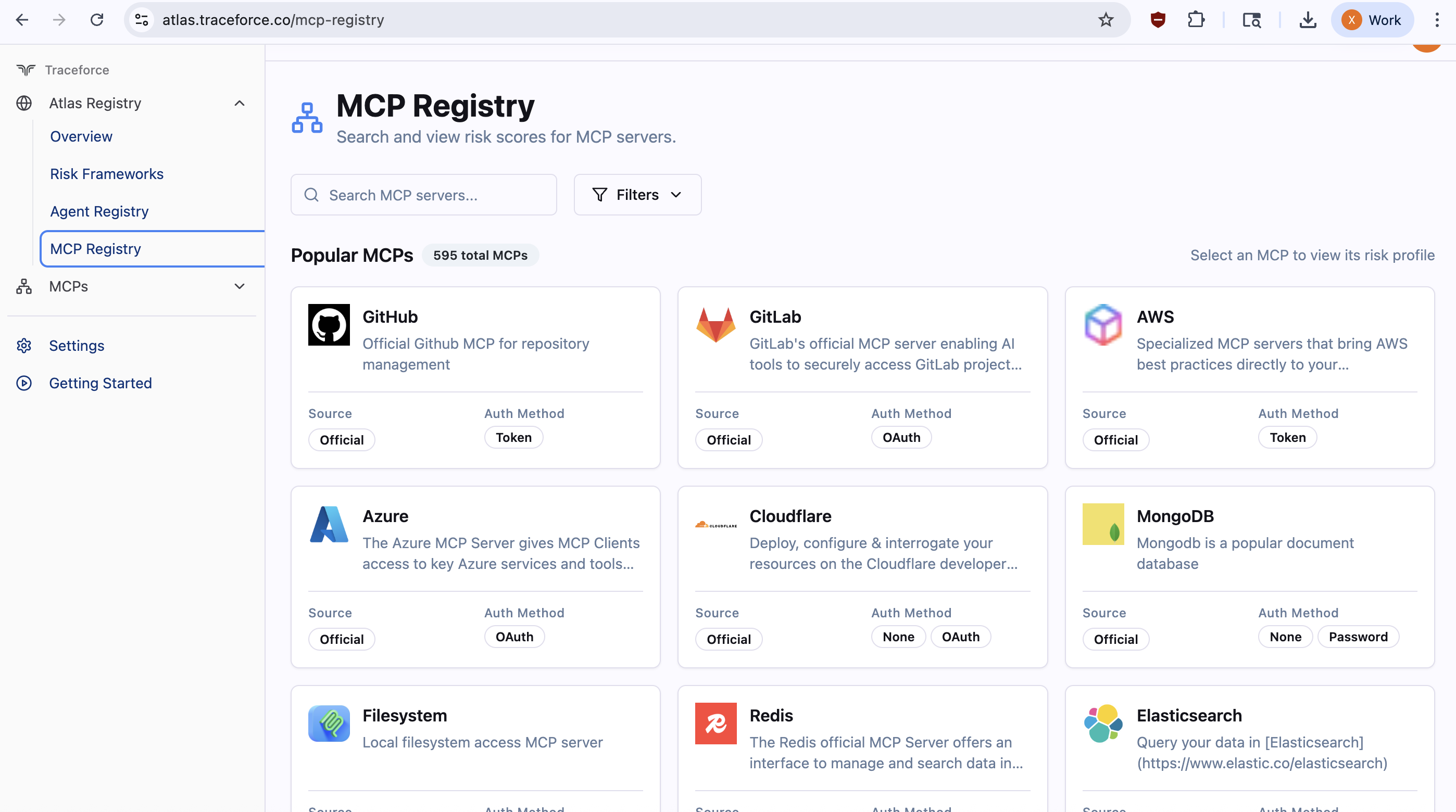The height and width of the screenshot is (812, 1456).
Task: Open the Azure card title
Action: tap(385, 516)
